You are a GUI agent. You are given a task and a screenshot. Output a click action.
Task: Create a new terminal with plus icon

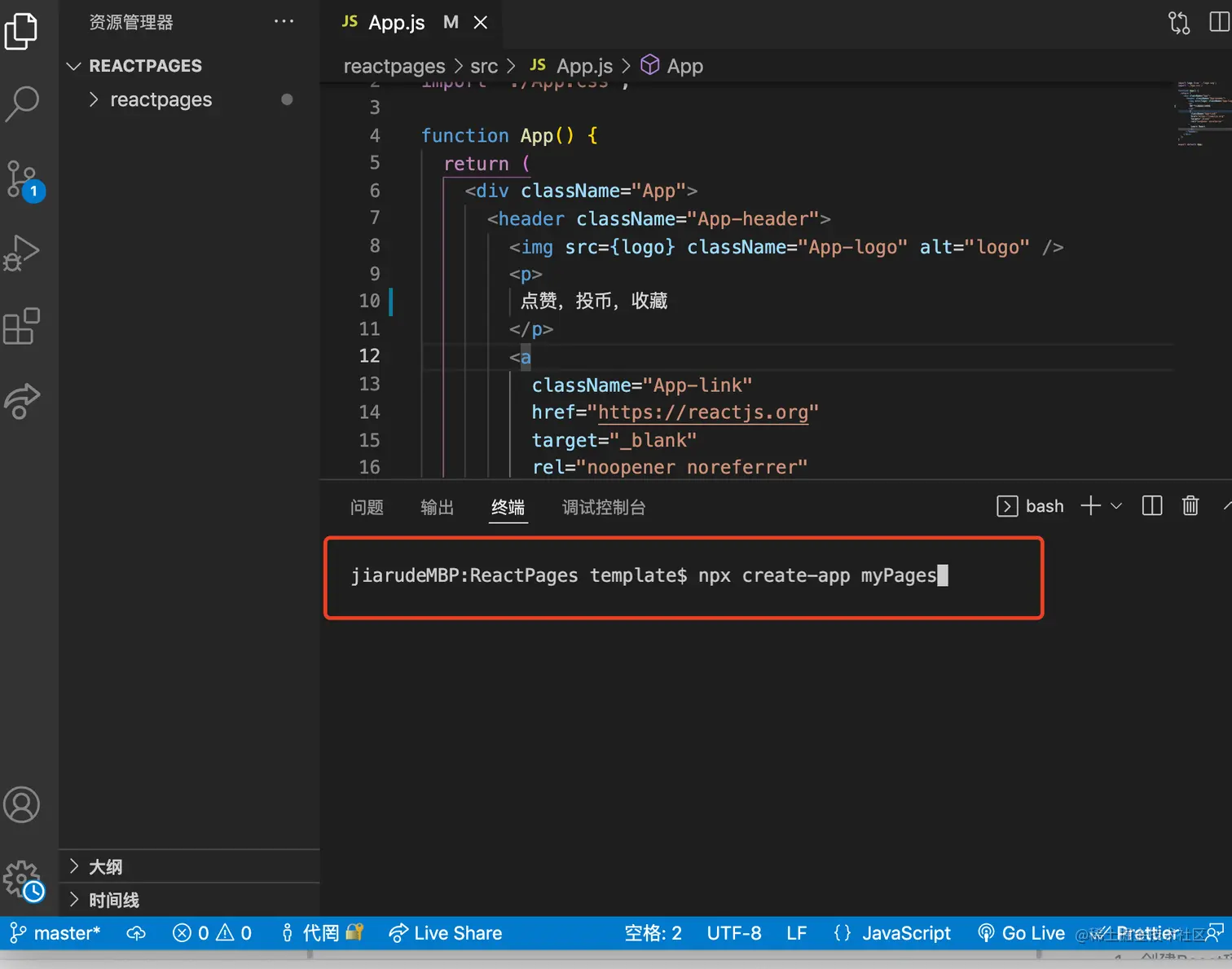pos(1090,506)
